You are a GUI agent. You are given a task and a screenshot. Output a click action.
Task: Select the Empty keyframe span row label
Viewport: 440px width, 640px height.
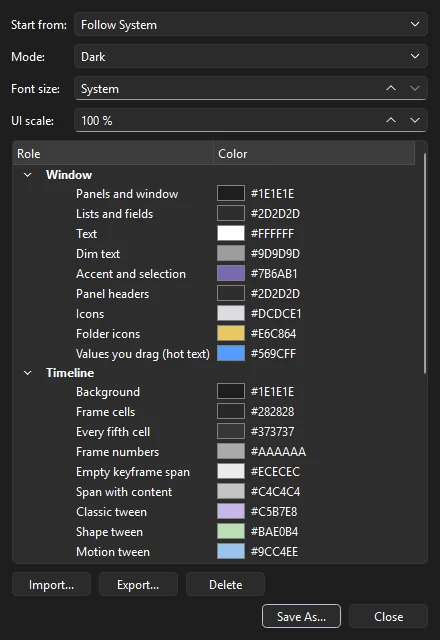pyautogui.click(x=133, y=471)
